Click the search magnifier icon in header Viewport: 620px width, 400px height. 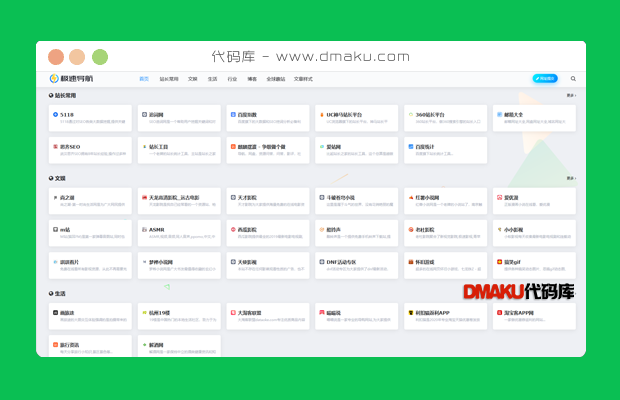(573, 78)
